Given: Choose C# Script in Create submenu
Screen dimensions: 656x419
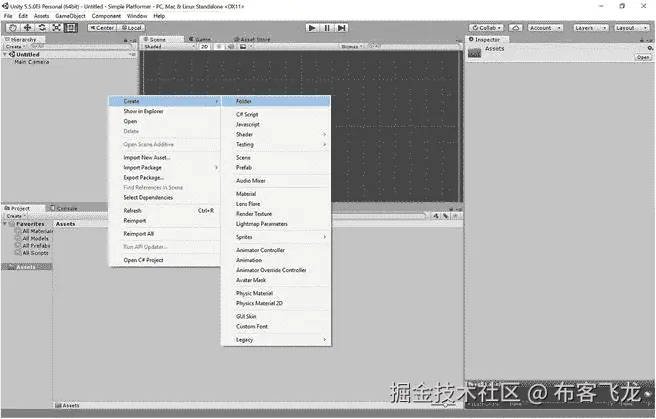Looking at the screenshot, I should (276, 114).
